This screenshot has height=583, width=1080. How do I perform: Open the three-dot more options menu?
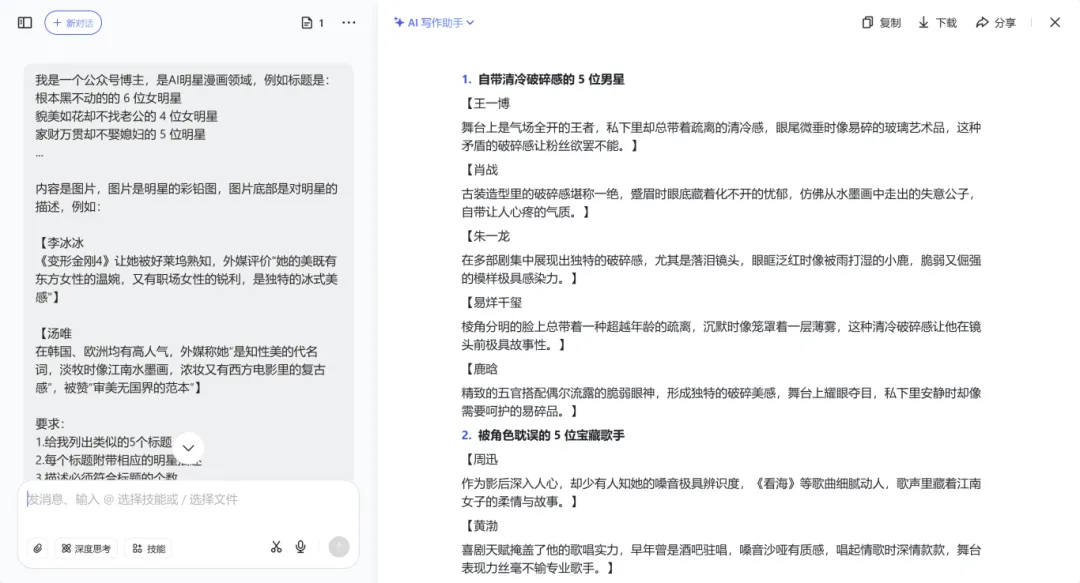348,22
